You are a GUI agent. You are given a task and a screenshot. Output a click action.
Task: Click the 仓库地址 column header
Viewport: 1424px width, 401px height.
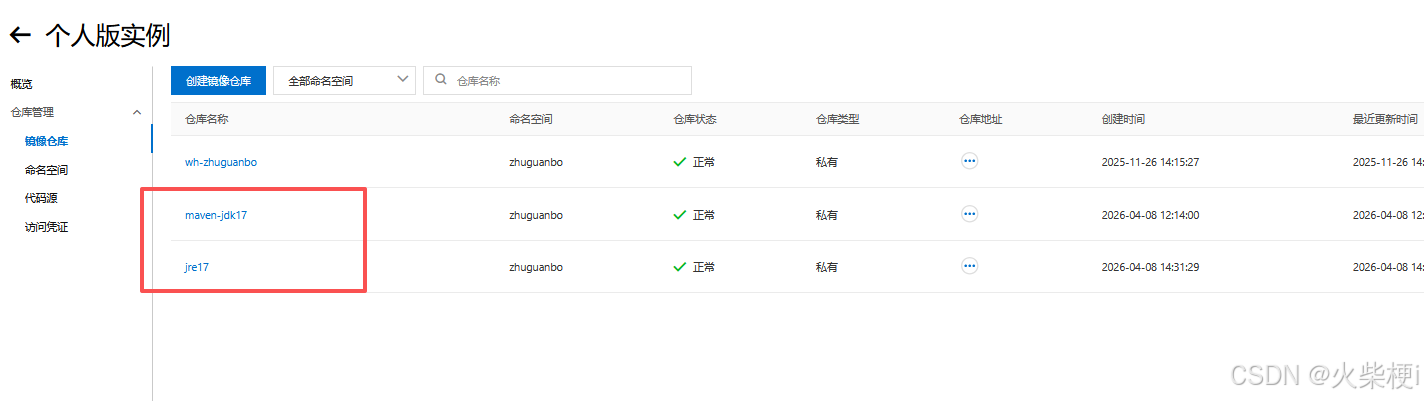pos(981,119)
